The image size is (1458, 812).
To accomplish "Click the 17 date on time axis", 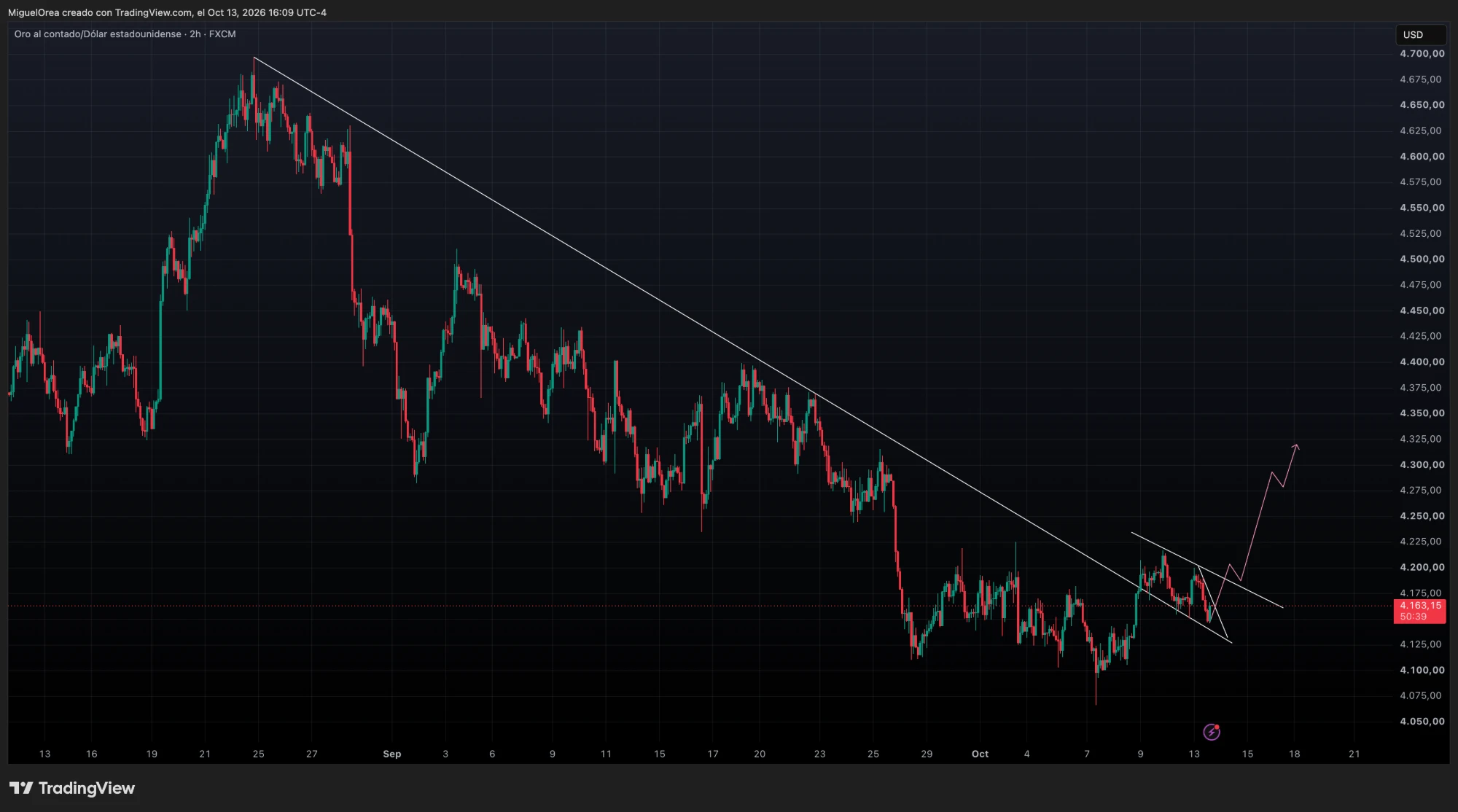I will coord(713,754).
